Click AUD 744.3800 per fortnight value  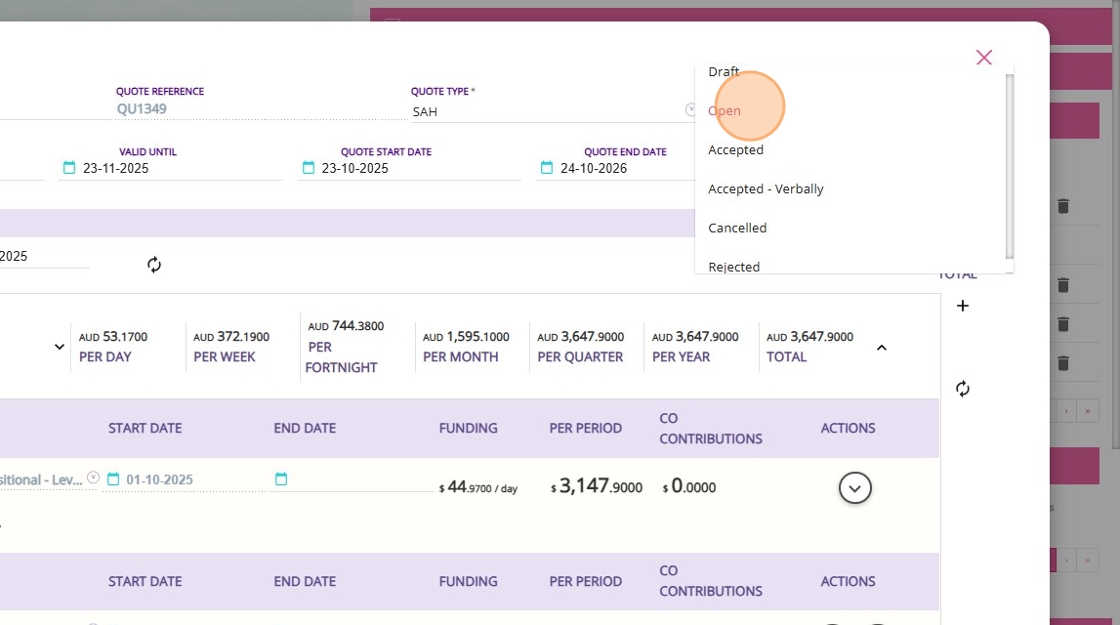pos(346,326)
